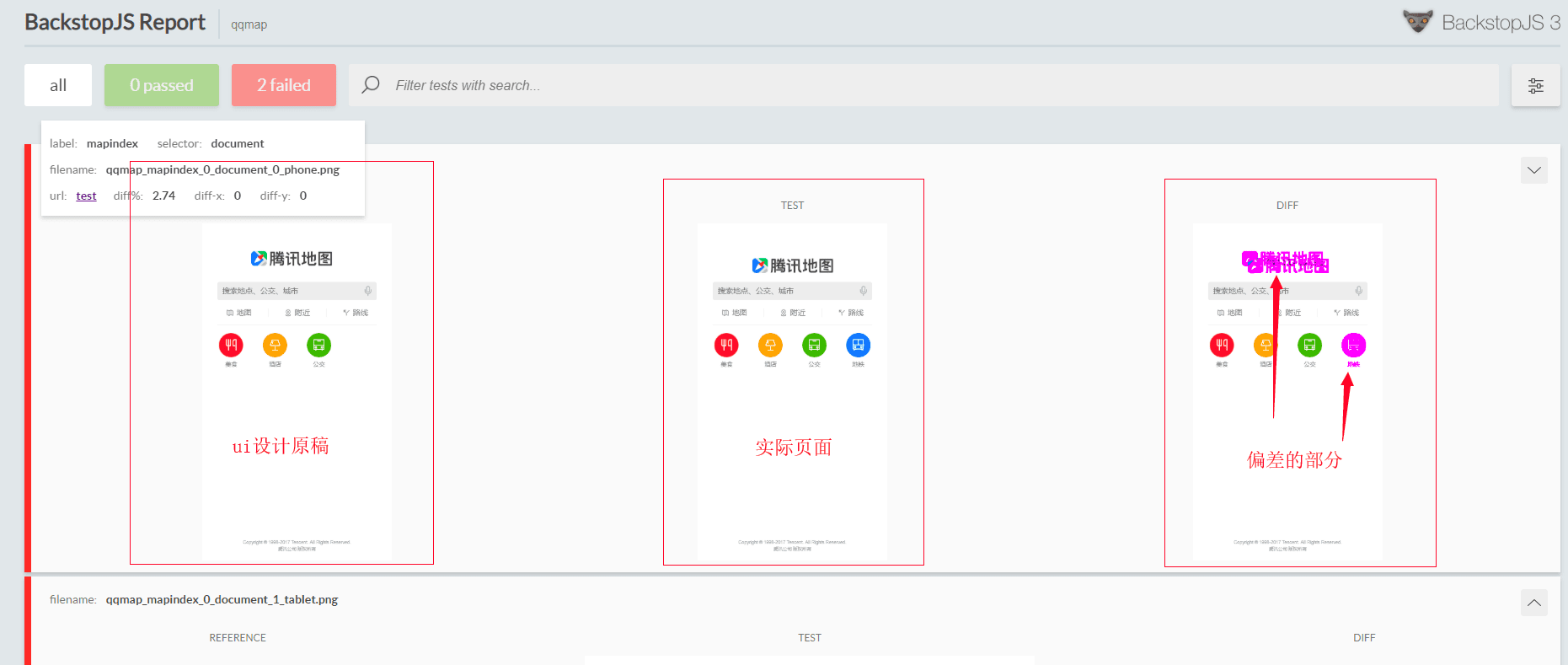Collapse the phone test card chevron
Screen dimensions: 1568x665
click(x=1533, y=170)
